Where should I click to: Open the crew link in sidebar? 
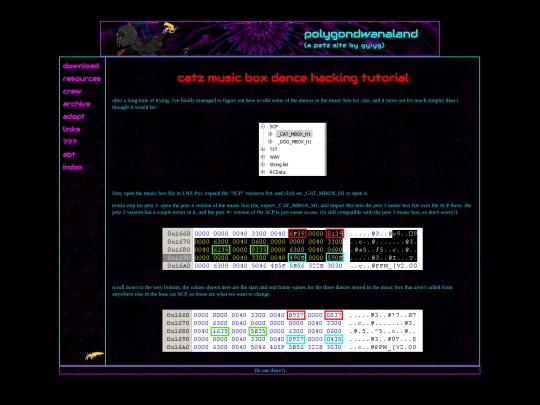click(x=72, y=91)
